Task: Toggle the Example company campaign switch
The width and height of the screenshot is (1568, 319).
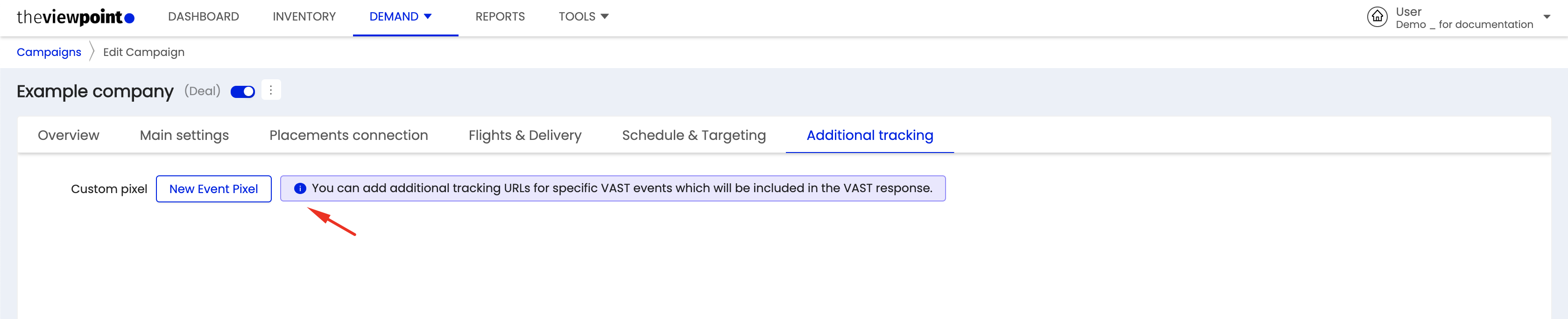Action: pyautogui.click(x=242, y=92)
